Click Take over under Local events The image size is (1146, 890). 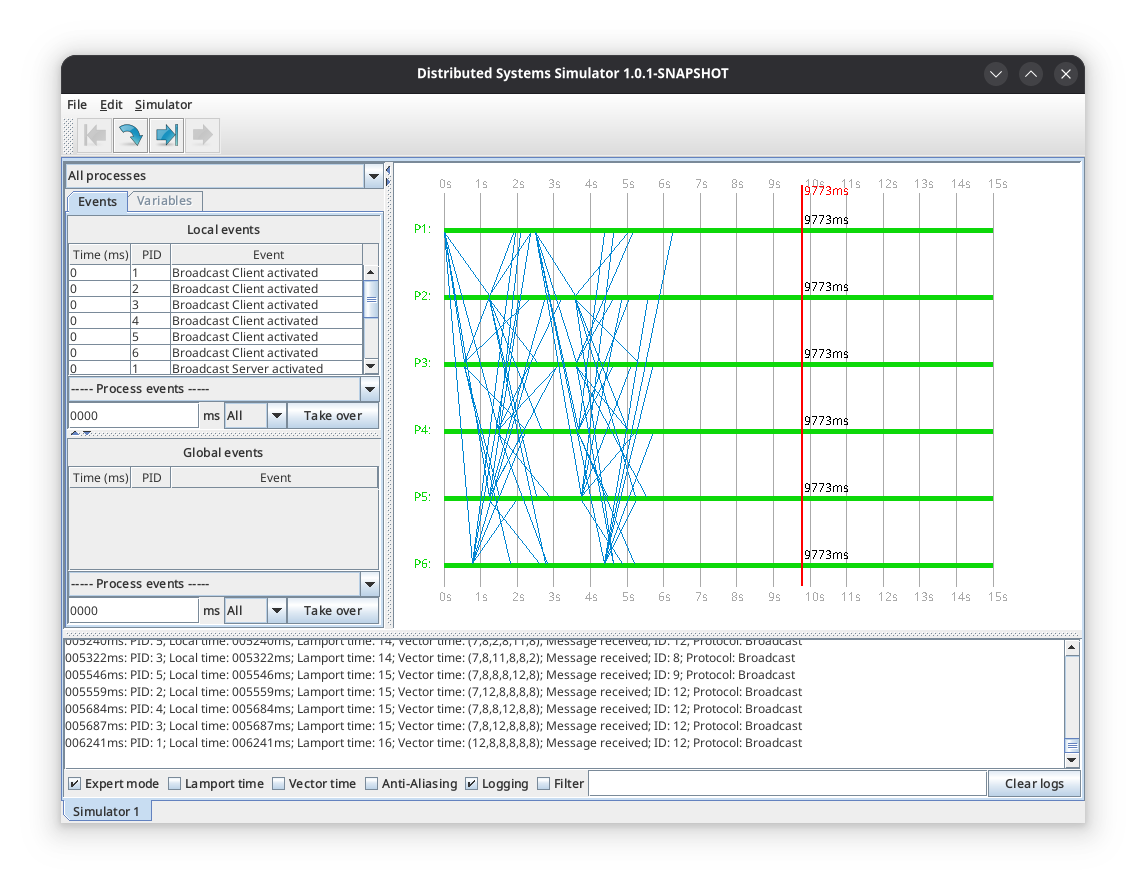332,416
